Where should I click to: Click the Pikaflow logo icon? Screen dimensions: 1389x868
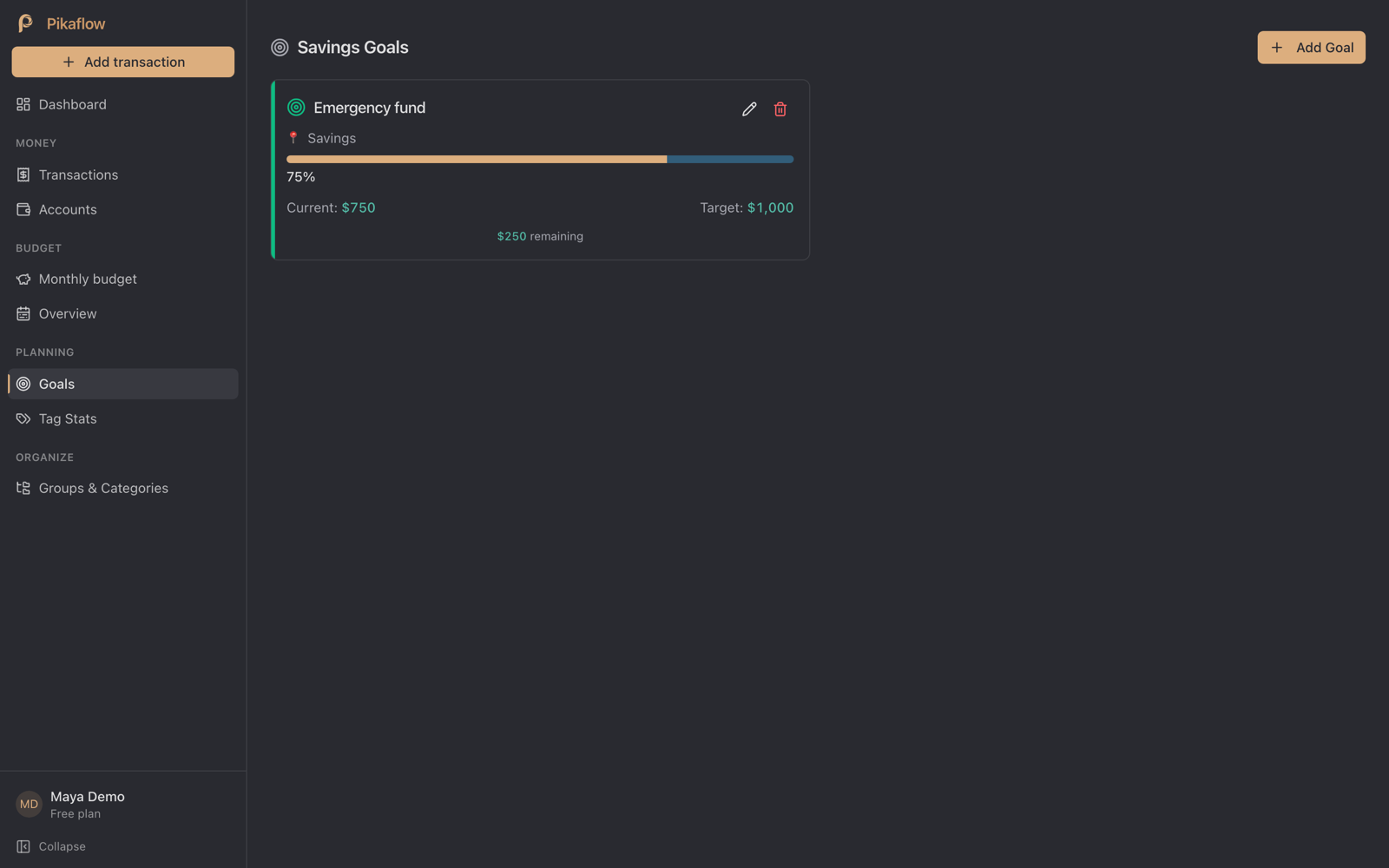point(26,23)
